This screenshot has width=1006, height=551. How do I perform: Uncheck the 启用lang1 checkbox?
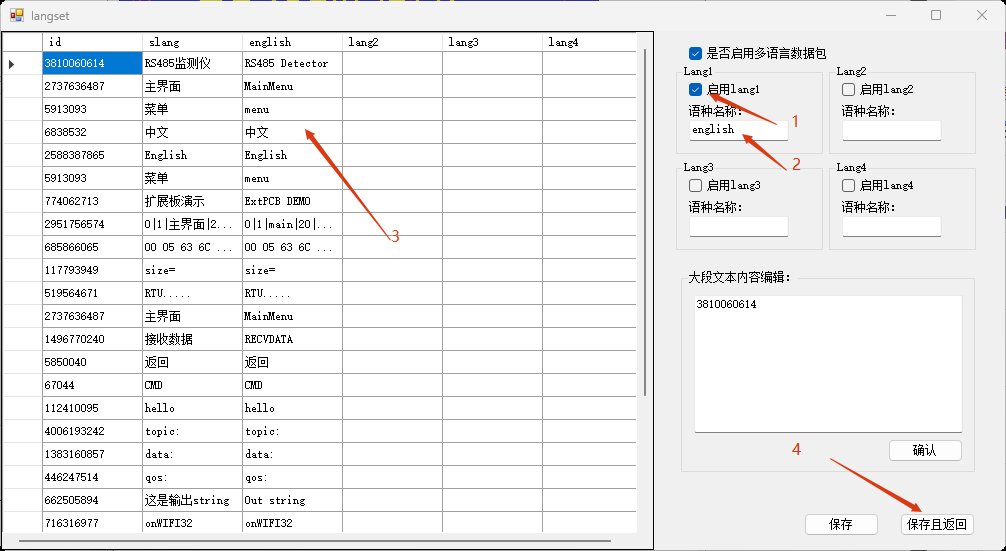click(695, 90)
